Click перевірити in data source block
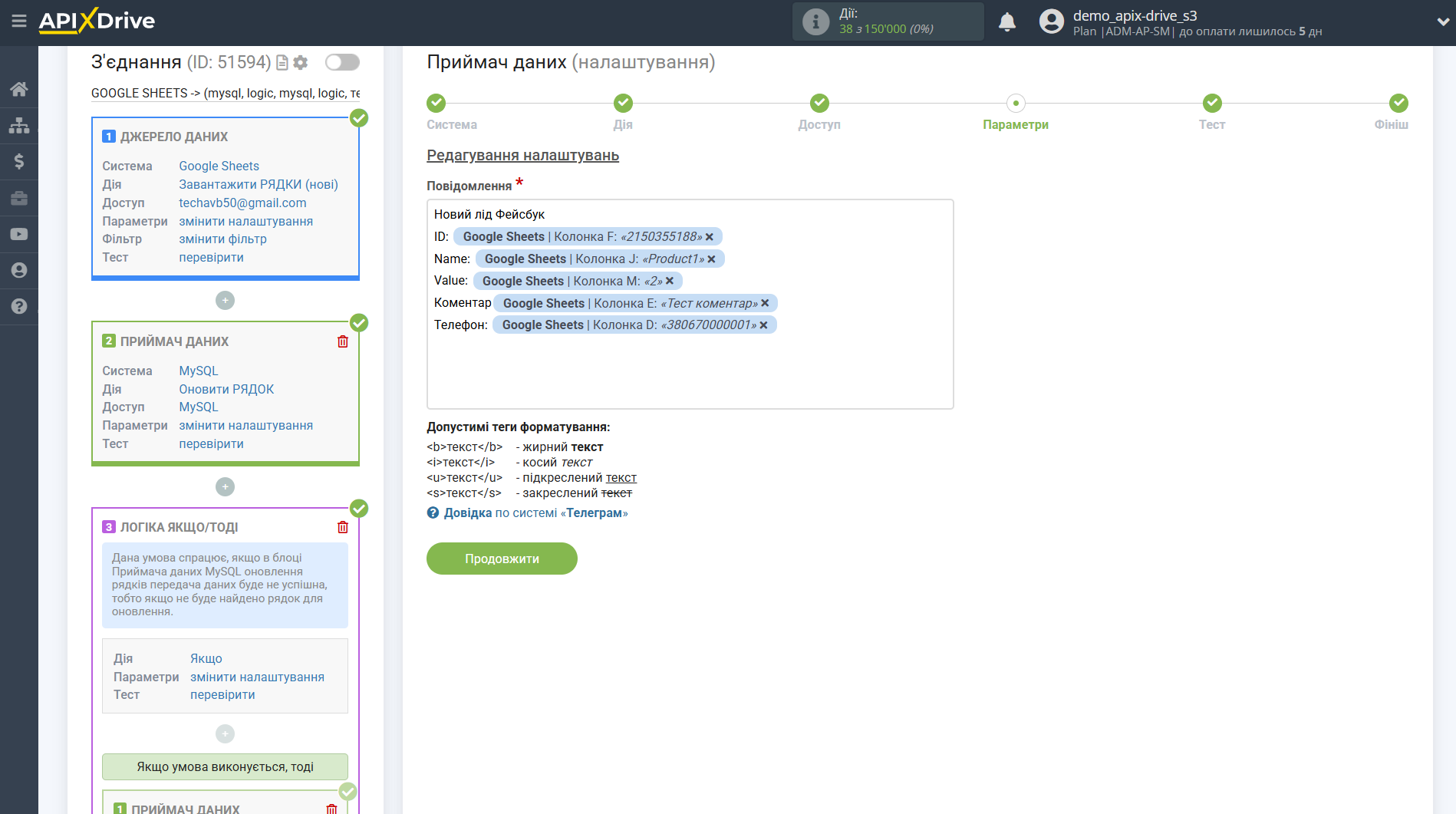1456x814 pixels. 211,257
